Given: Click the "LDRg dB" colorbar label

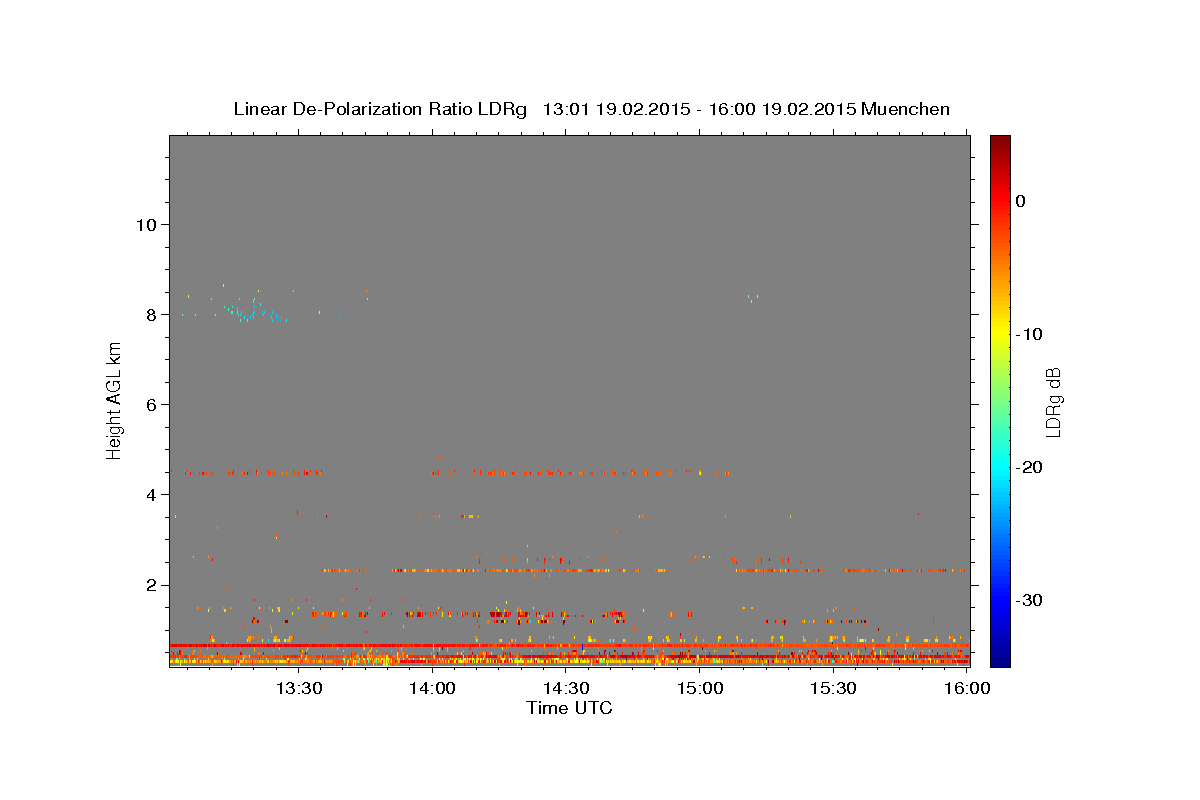Looking at the screenshot, I should click(1053, 401).
